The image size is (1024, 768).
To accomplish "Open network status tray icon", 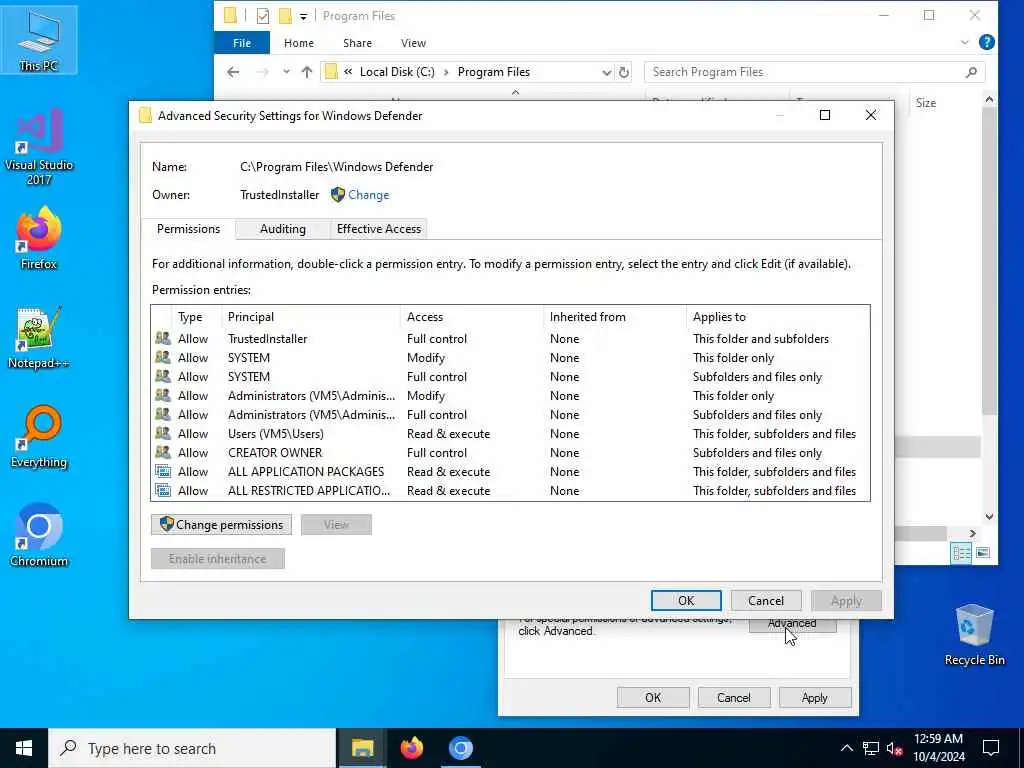I will [x=871, y=748].
